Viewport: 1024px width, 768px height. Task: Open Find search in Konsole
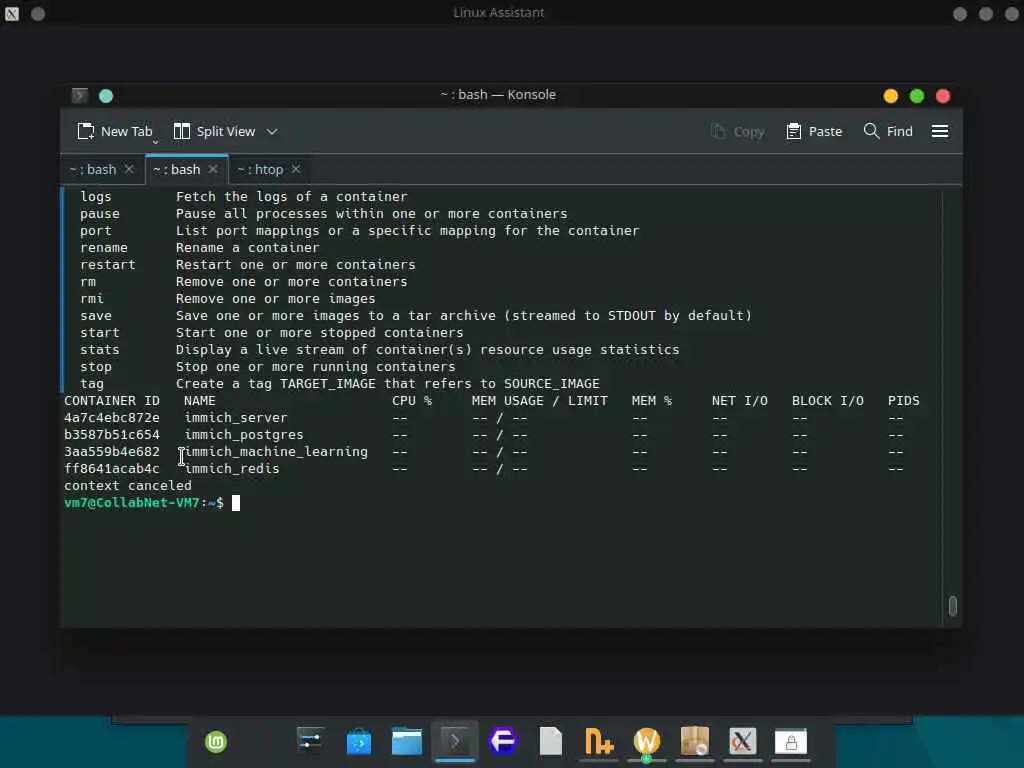(888, 131)
